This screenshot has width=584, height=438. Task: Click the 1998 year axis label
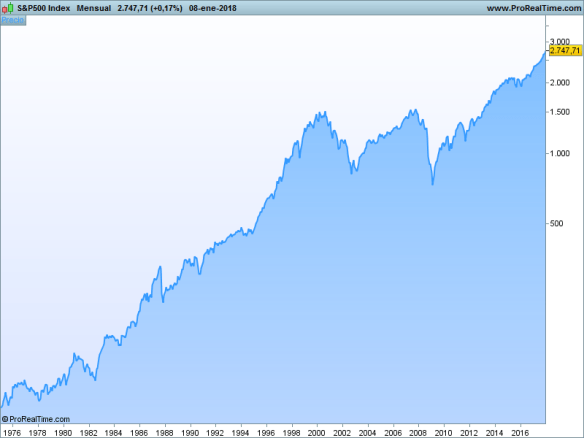(291, 433)
